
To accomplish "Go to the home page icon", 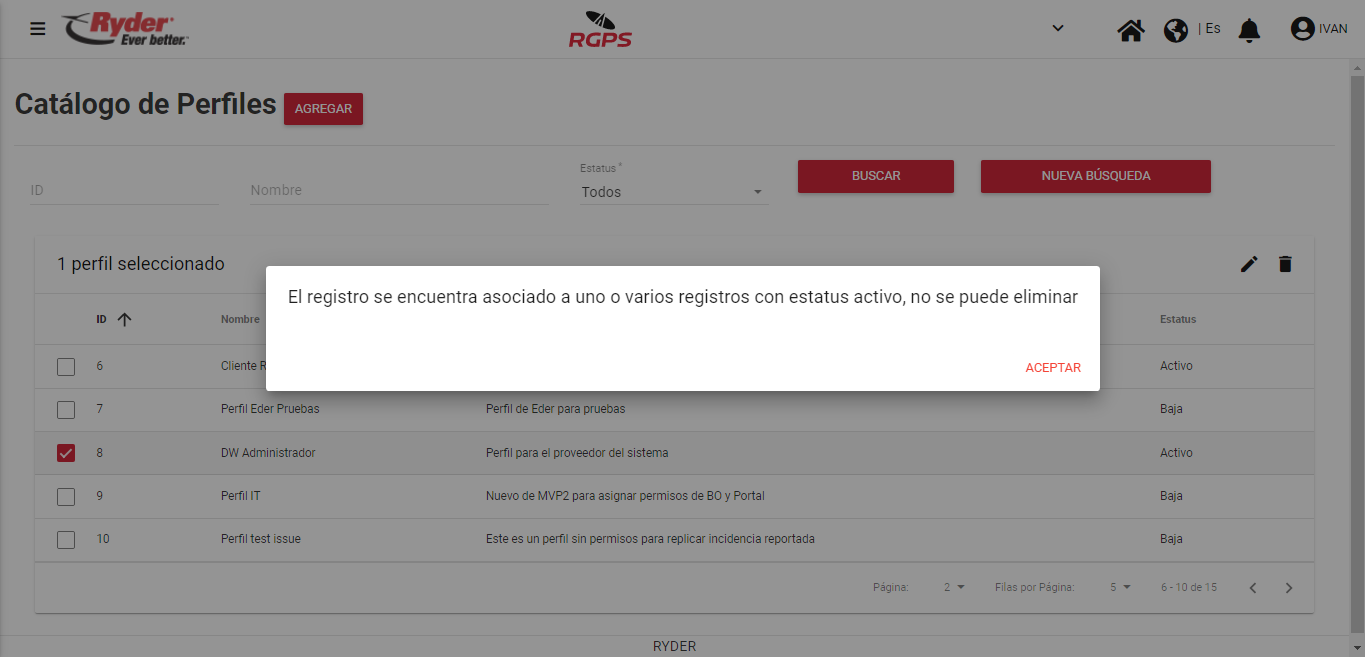I will coord(1131,30).
